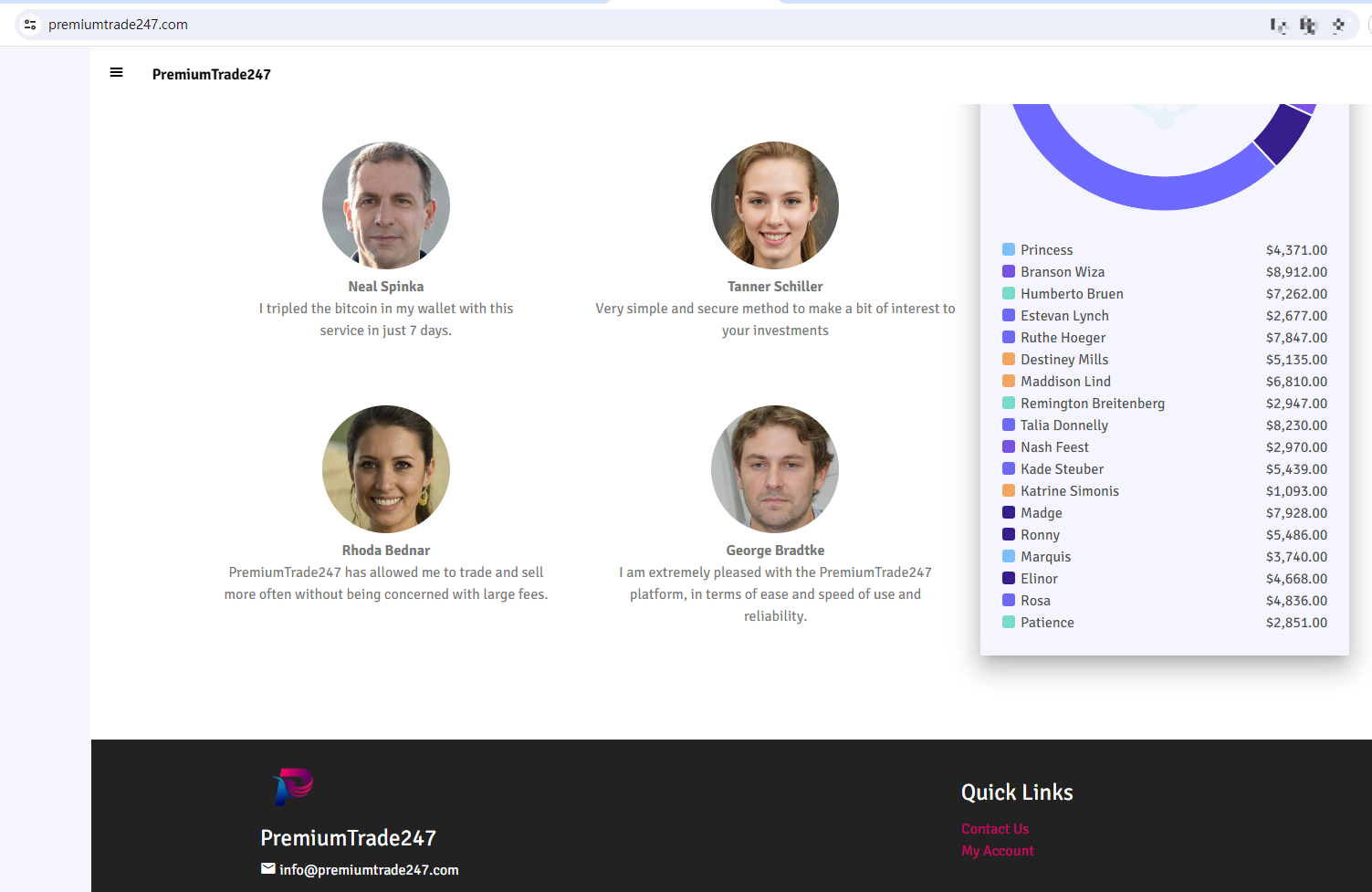Click the envelope icon beside the email
This screenshot has width=1372, height=892.
(x=268, y=869)
